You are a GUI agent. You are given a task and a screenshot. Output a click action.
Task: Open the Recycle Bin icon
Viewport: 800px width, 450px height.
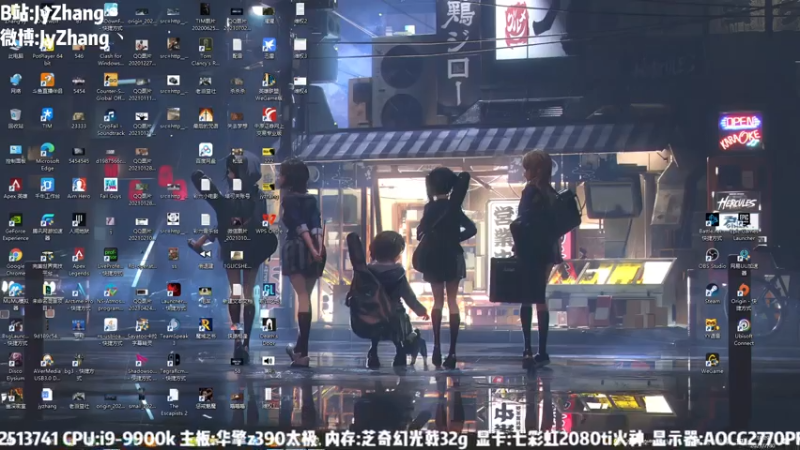click(15, 118)
